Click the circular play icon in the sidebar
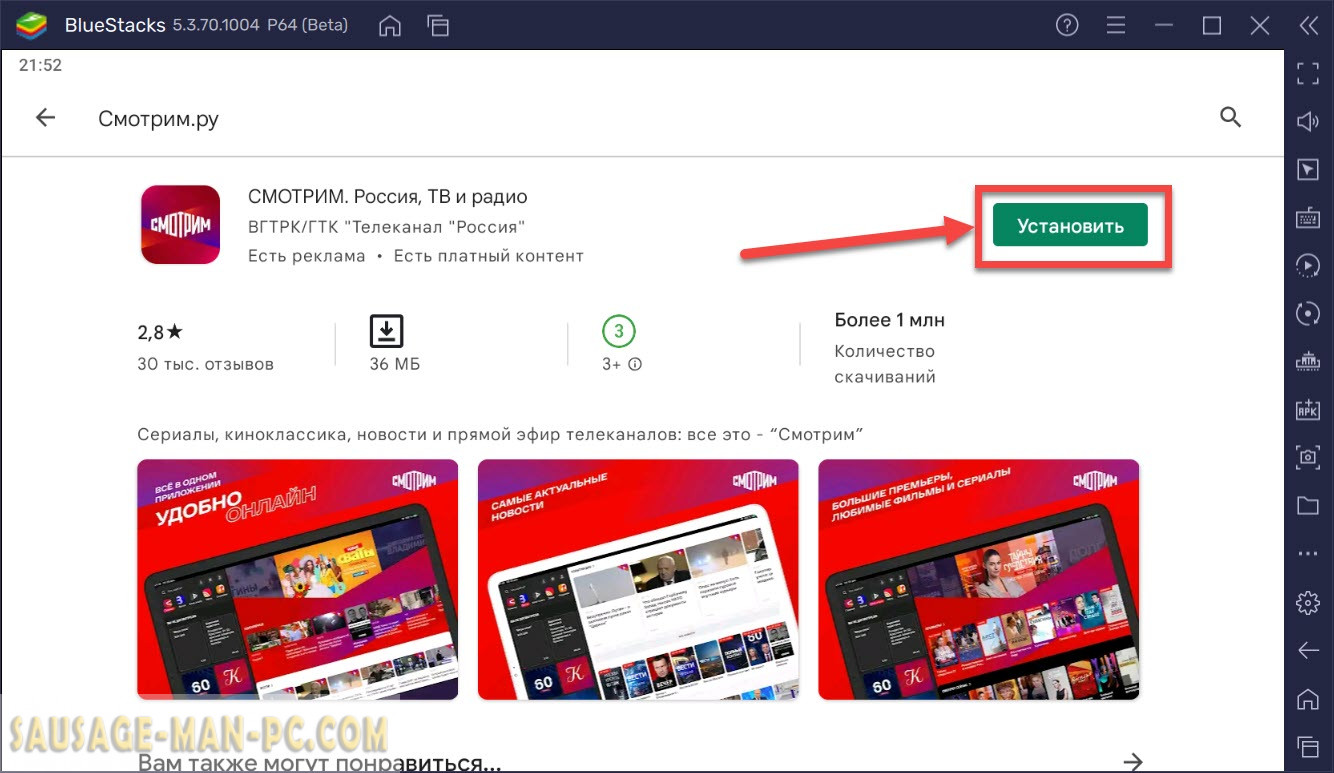The image size is (1334, 773). tap(1308, 265)
